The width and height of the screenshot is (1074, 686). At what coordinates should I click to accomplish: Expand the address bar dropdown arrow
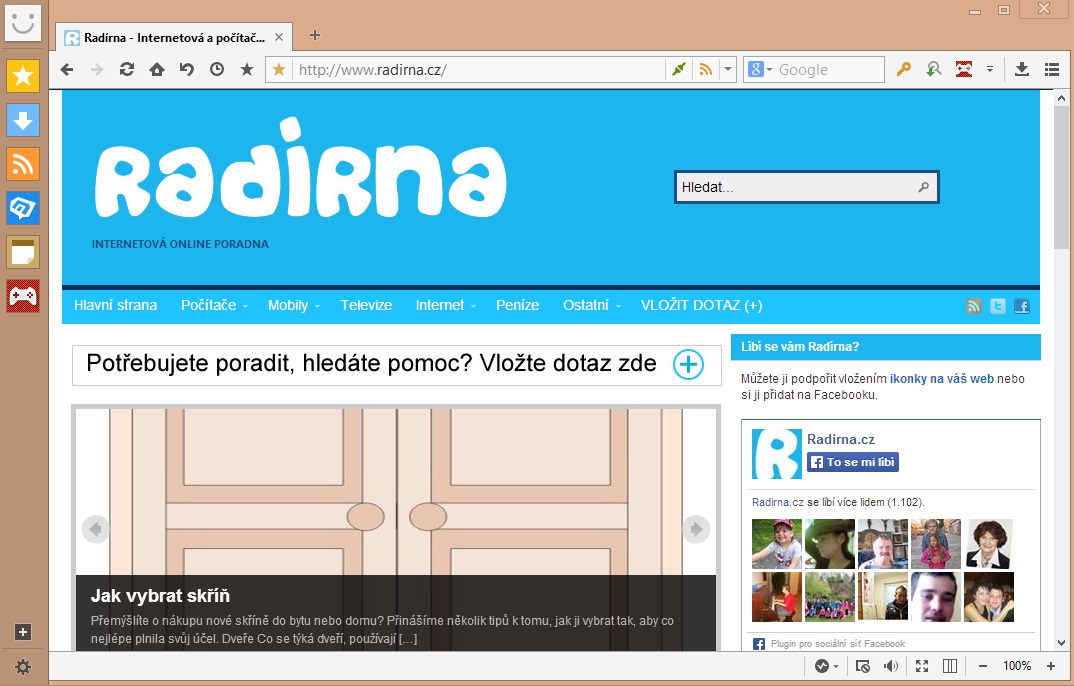(728, 69)
